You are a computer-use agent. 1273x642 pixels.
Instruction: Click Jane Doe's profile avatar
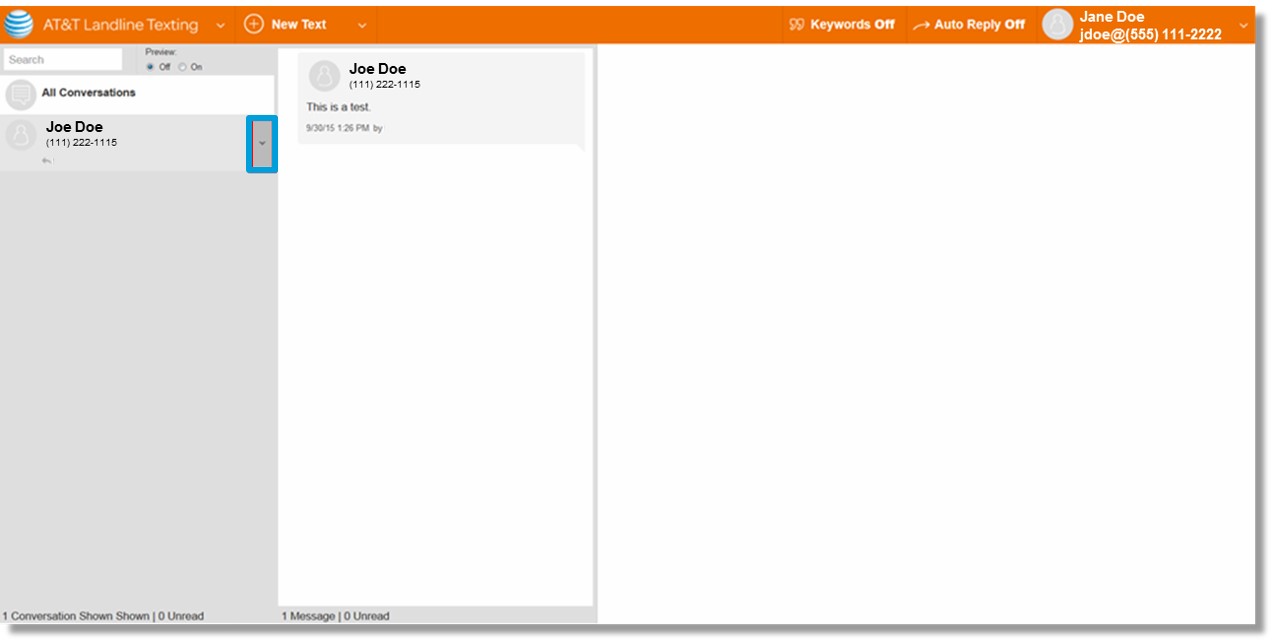tap(1057, 25)
